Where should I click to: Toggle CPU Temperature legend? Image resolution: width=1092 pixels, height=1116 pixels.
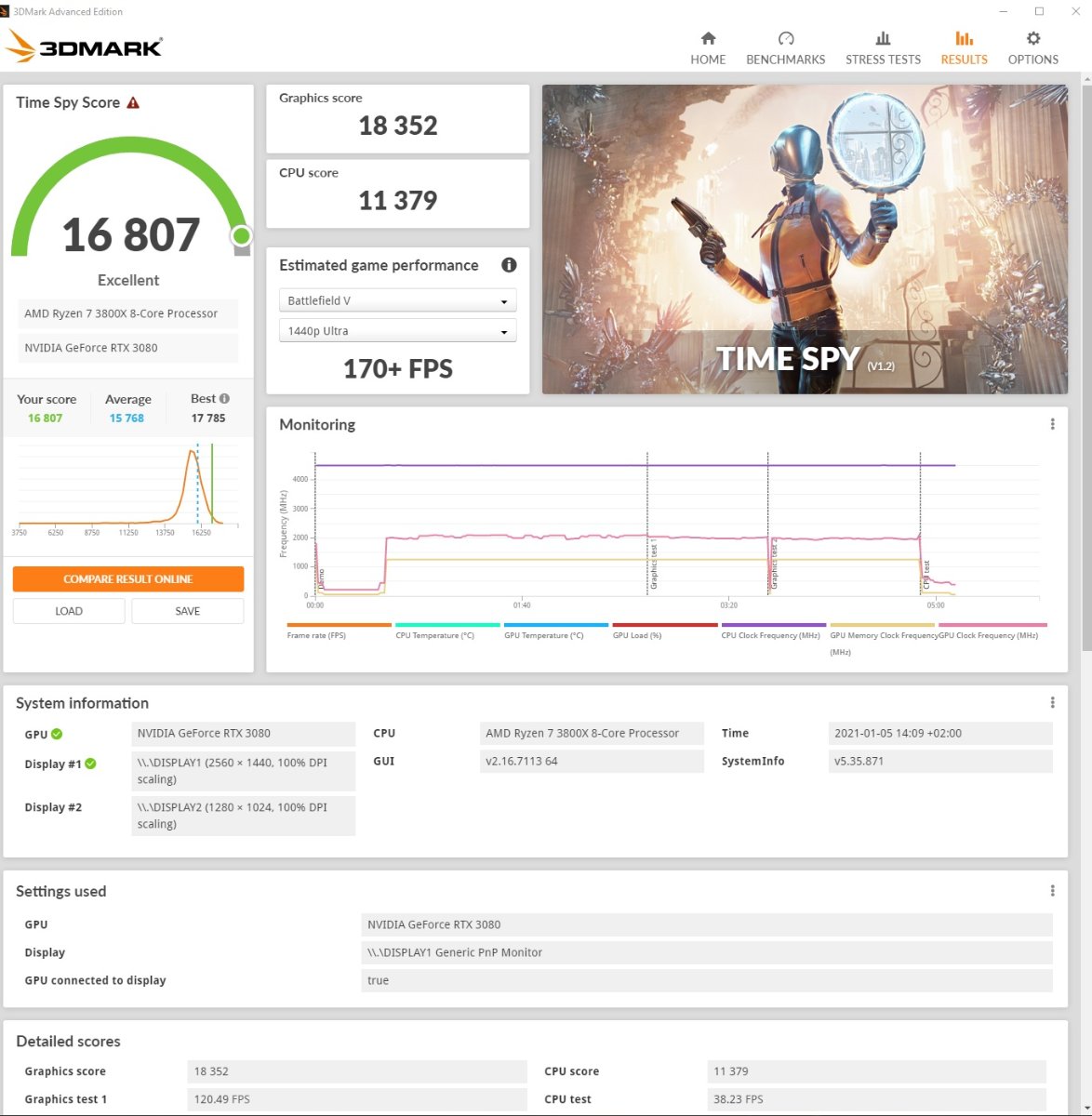[x=447, y=631]
